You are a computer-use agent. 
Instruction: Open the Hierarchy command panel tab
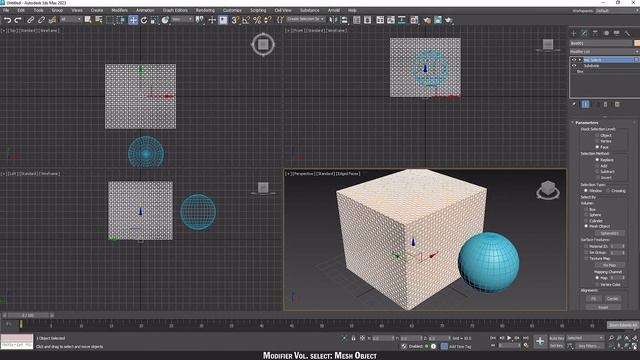pos(595,33)
